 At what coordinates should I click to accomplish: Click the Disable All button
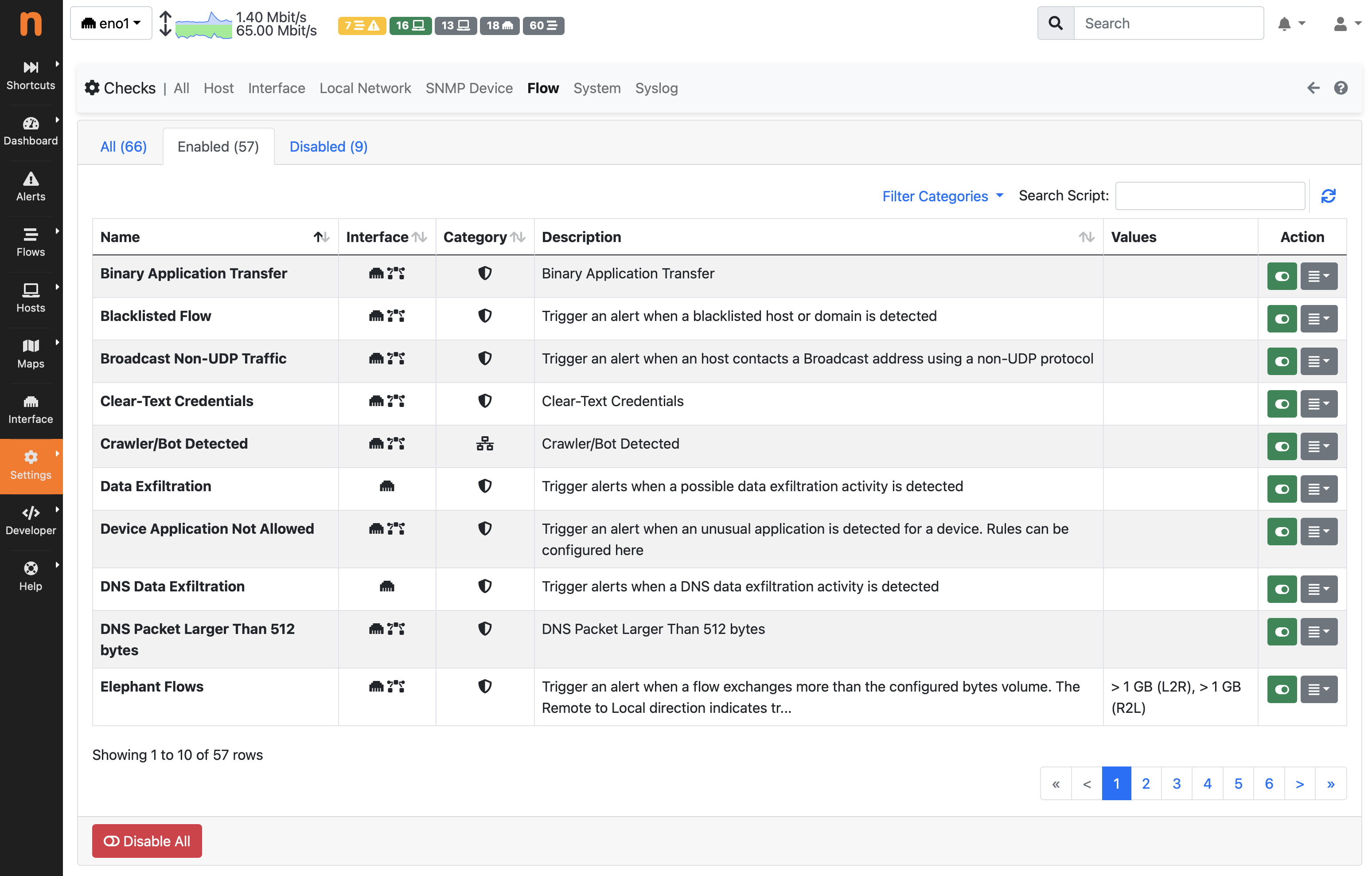pyautogui.click(x=147, y=841)
